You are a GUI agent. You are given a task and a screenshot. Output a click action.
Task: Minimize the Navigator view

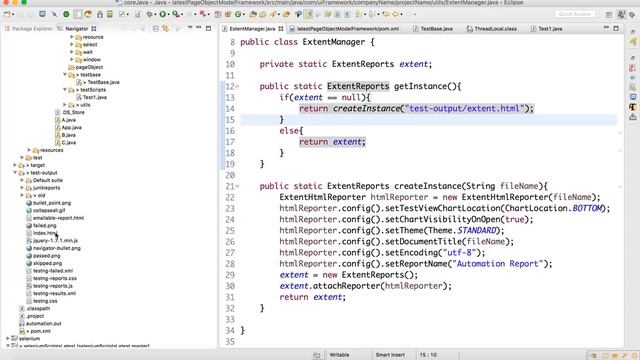coord(199,28)
